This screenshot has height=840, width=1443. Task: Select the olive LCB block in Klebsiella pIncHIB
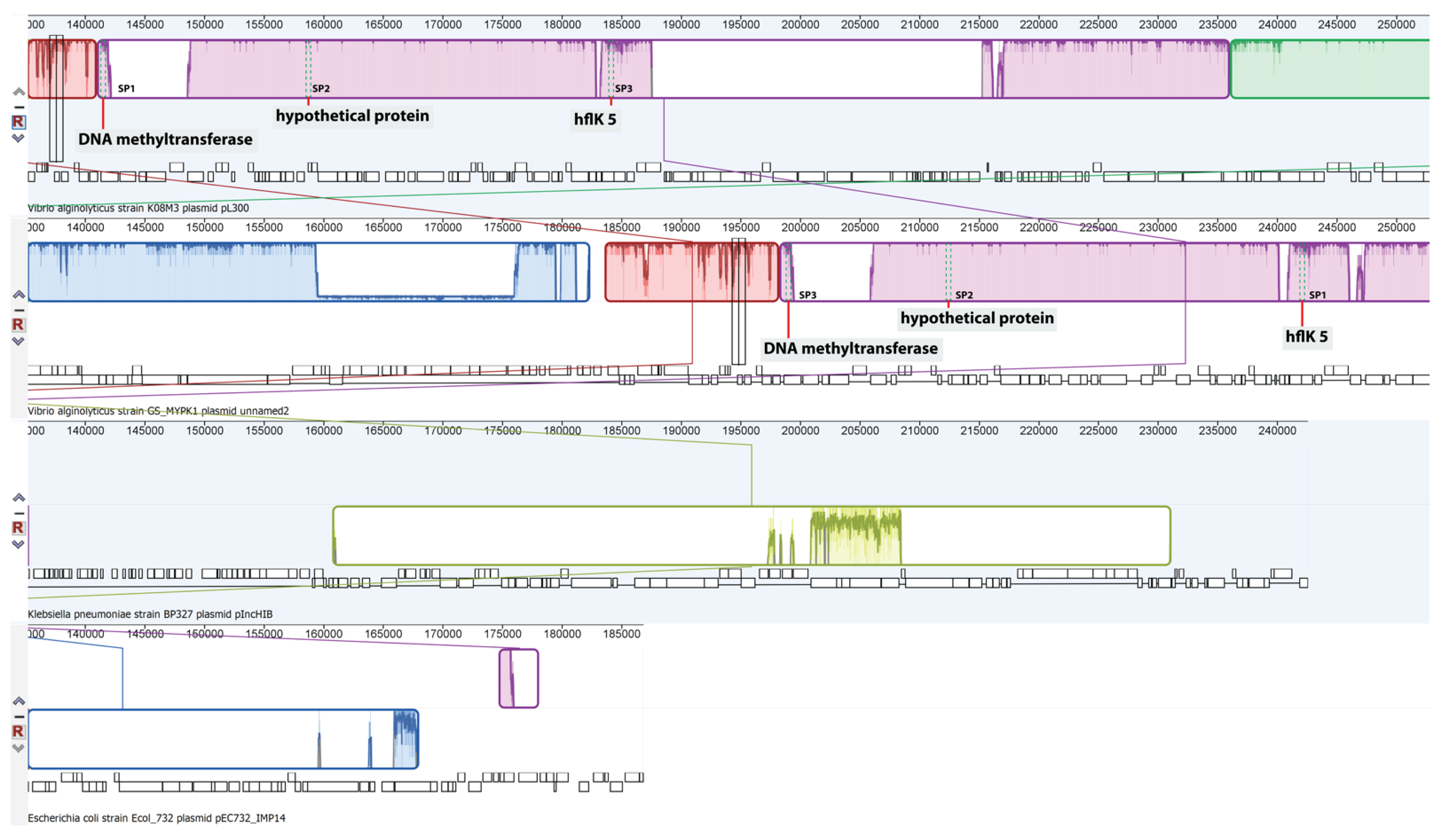coord(751,536)
